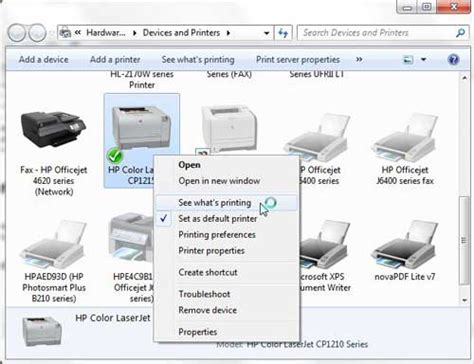This screenshot has height=364, width=474.
Task: Close the Devices and Printers window
Action: pos(454,6)
